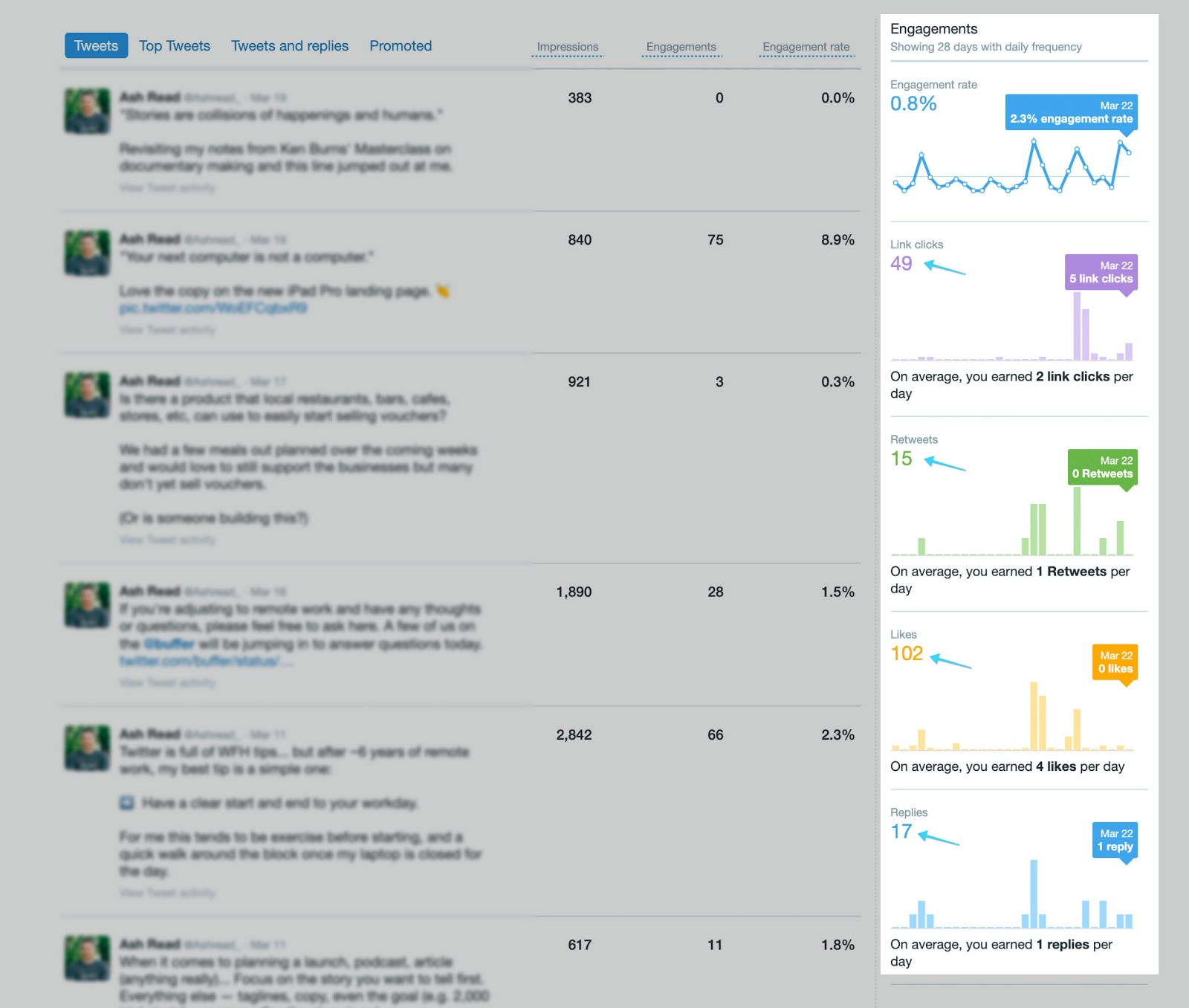Click the tallest bar in Likes chart
1189x1008 pixels.
click(x=1034, y=716)
